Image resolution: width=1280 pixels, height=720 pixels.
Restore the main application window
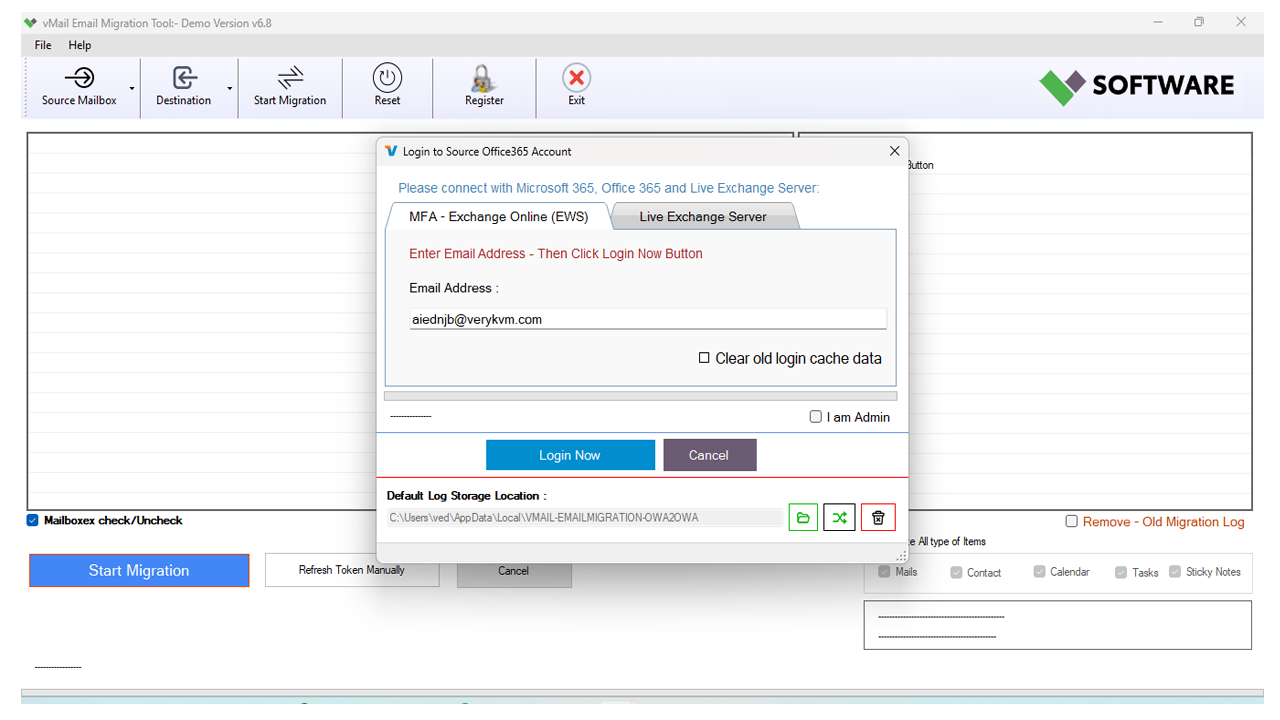tap(1198, 22)
